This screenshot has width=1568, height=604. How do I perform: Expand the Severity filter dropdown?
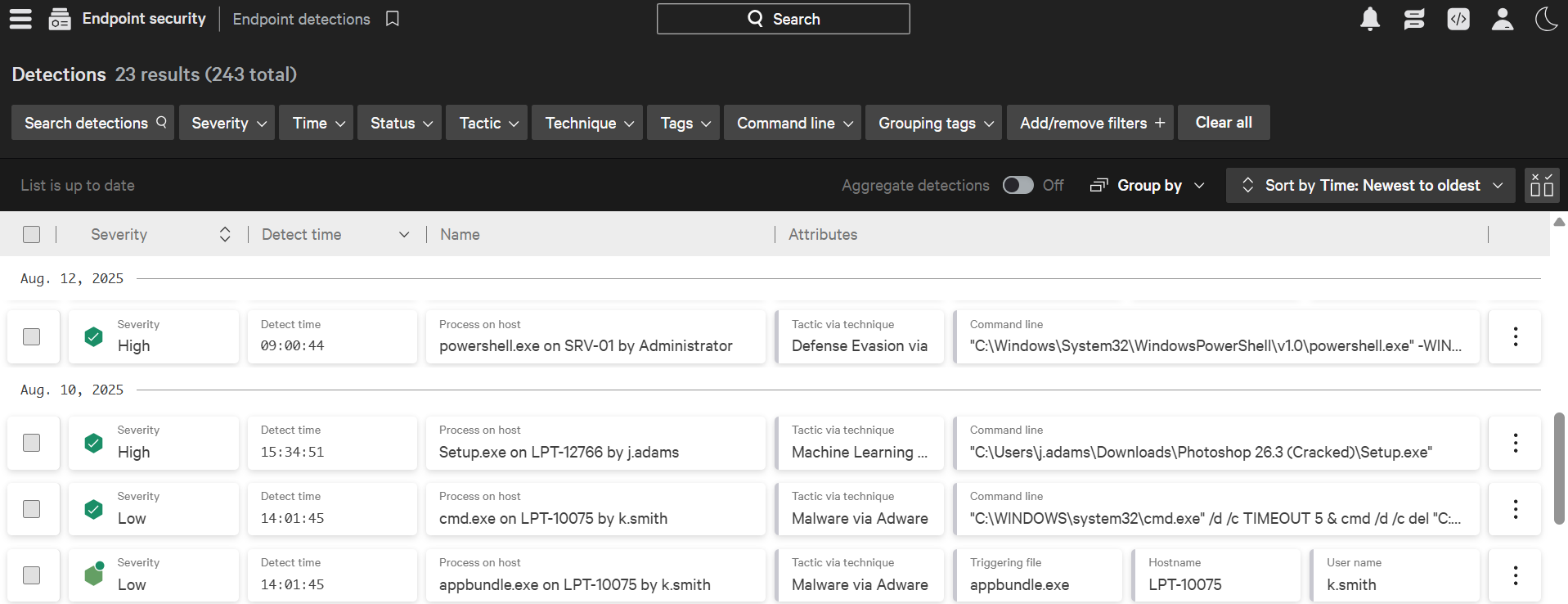227,123
